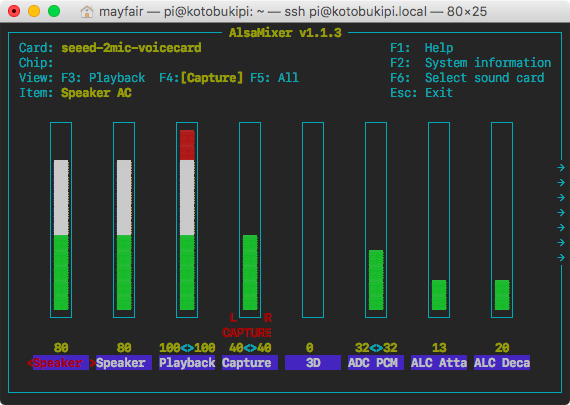Zoom the window with the green button

click(54, 11)
